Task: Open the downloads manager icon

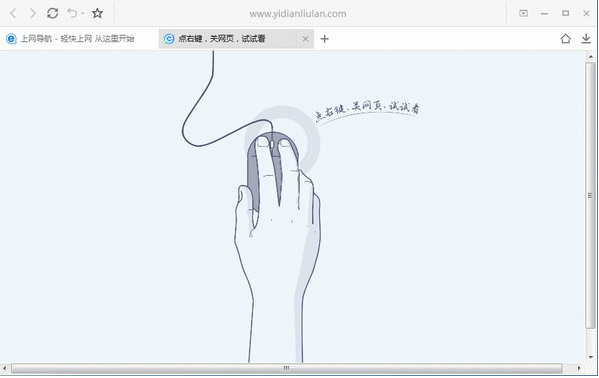Action: (x=586, y=39)
